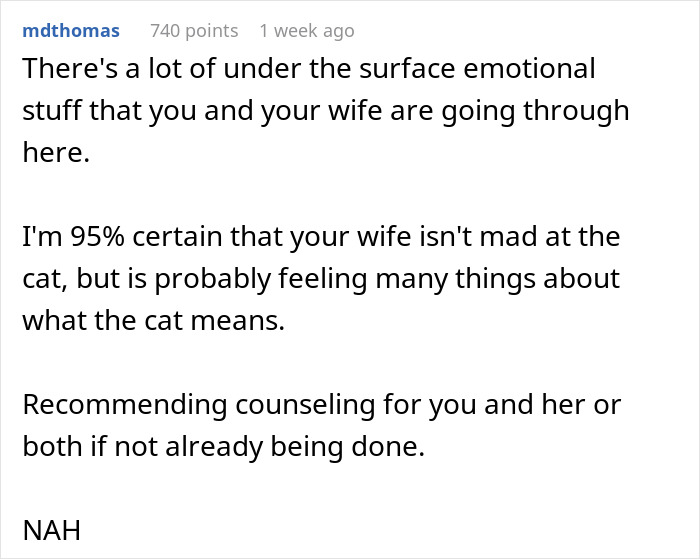
Task: Click the 740 points score label
Action: point(194,31)
